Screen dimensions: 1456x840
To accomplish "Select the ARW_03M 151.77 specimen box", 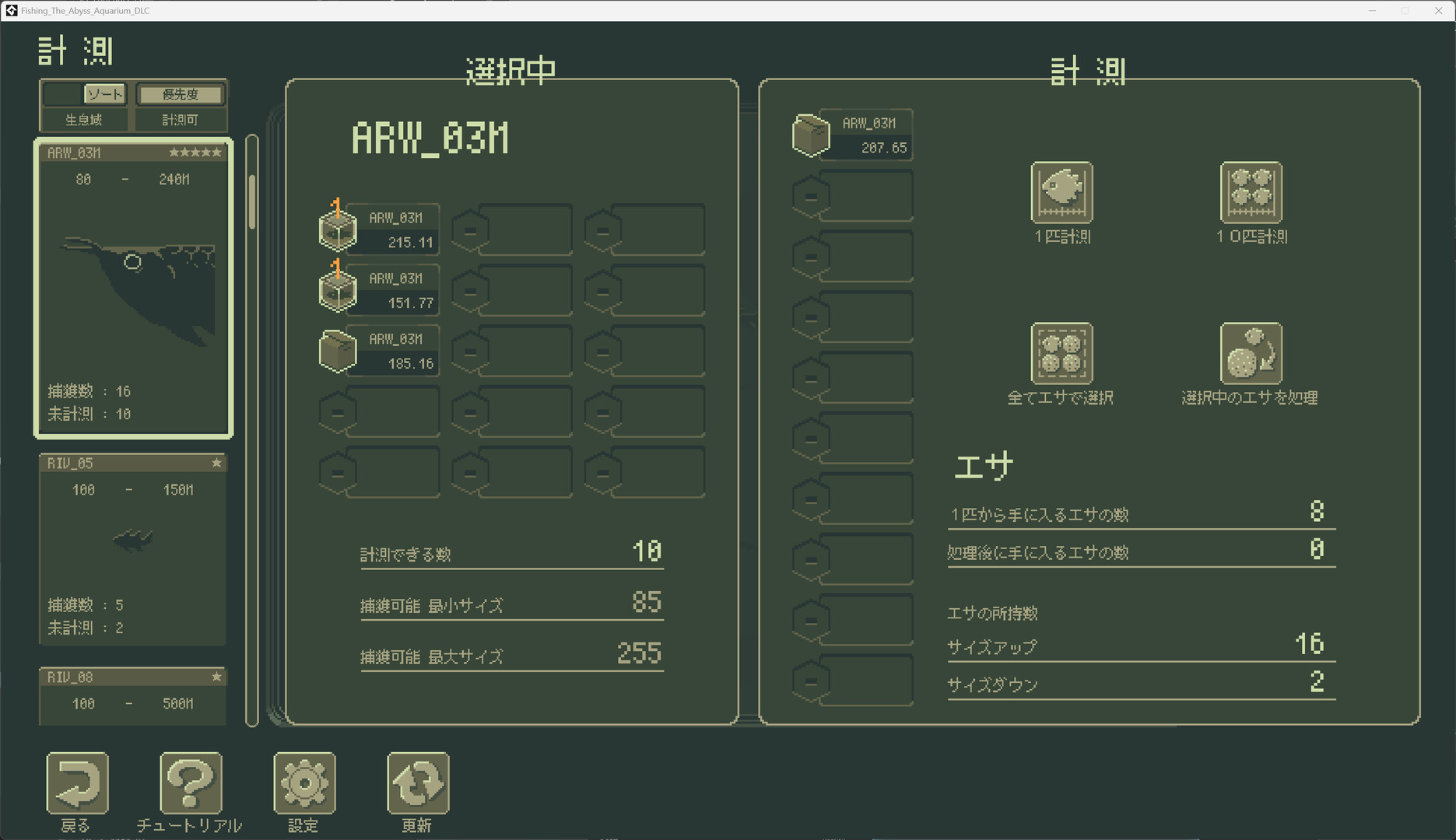I will (379, 290).
